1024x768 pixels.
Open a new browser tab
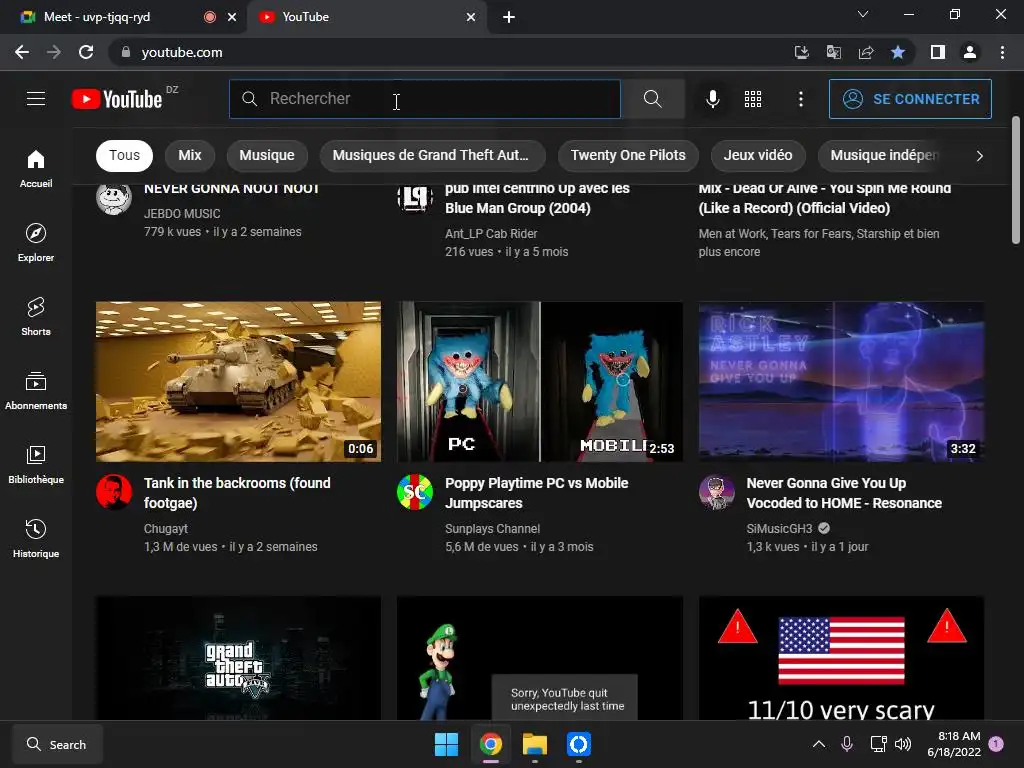509,17
